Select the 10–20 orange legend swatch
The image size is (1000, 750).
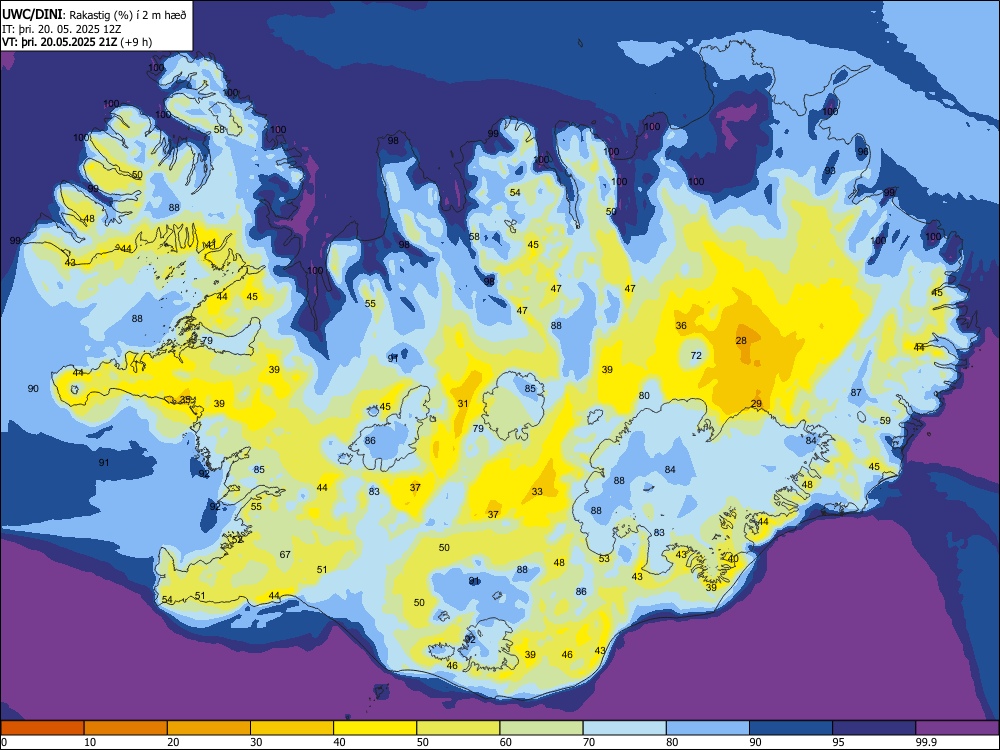coord(126,728)
